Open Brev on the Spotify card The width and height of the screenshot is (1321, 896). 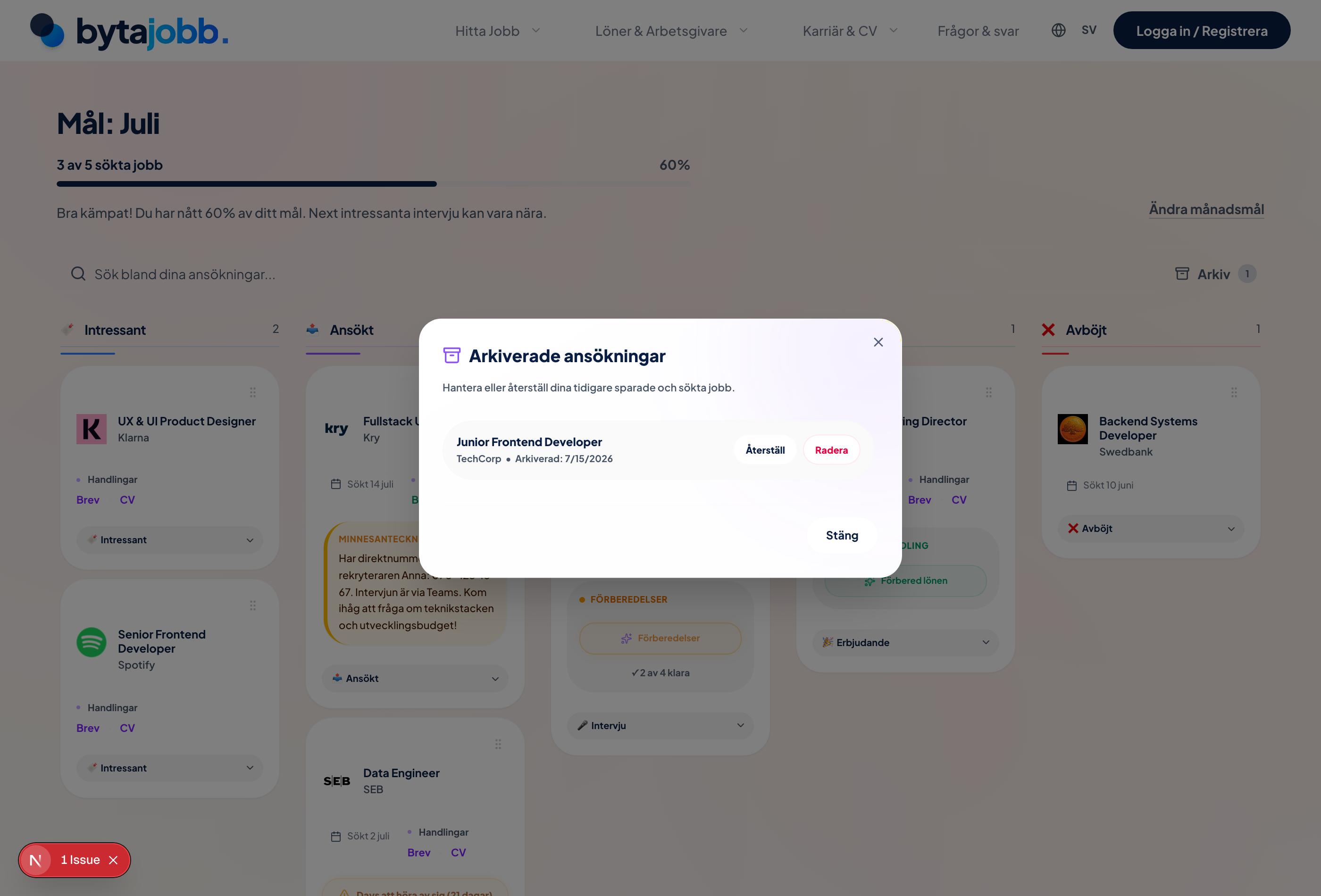[88, 728]
